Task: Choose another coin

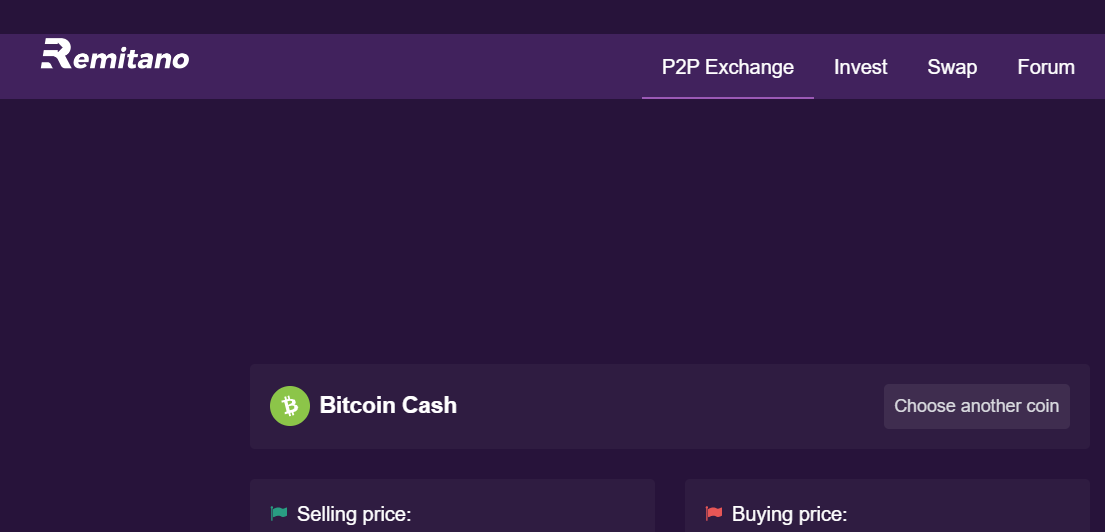Action: [x=977, y=407]
